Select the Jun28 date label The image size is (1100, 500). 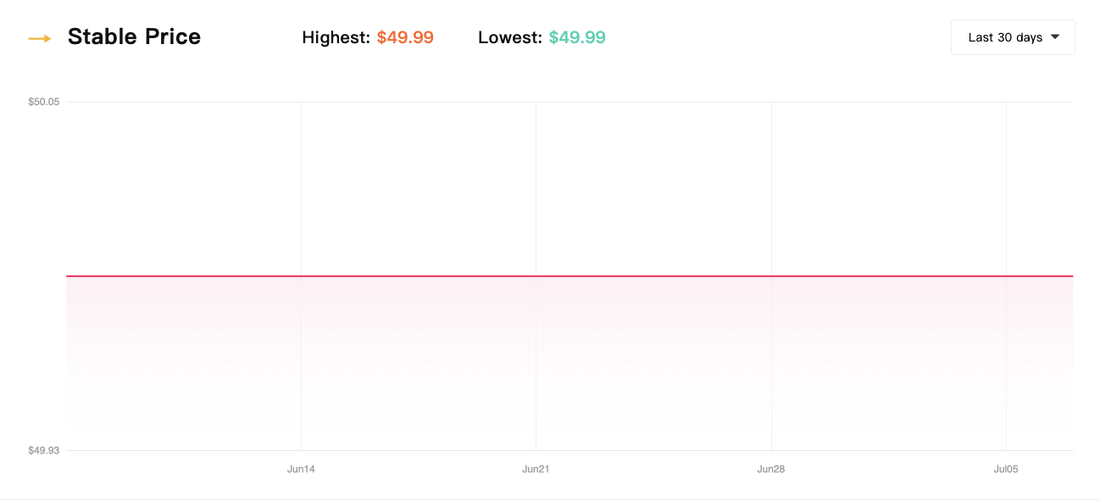click(771, 469)
